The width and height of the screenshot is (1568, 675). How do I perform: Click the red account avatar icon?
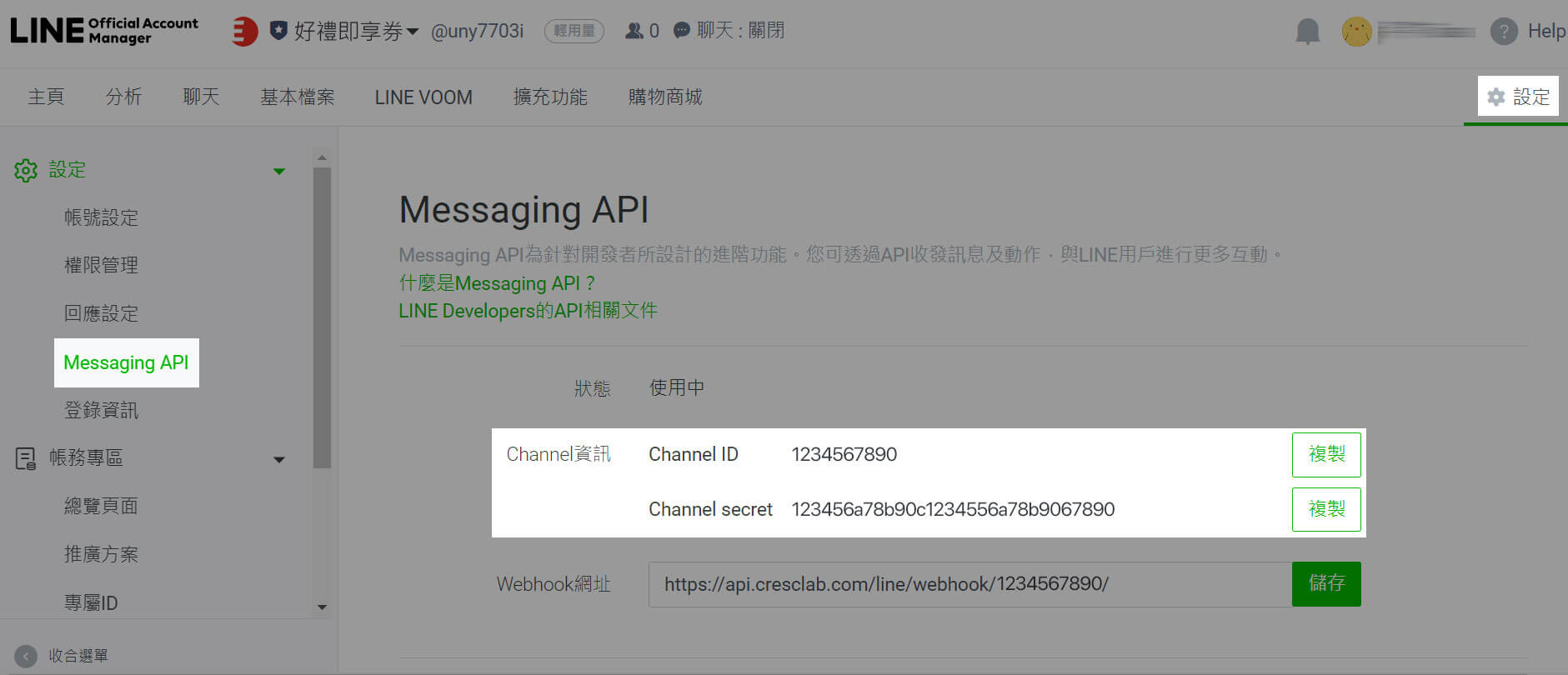(244, 32)
